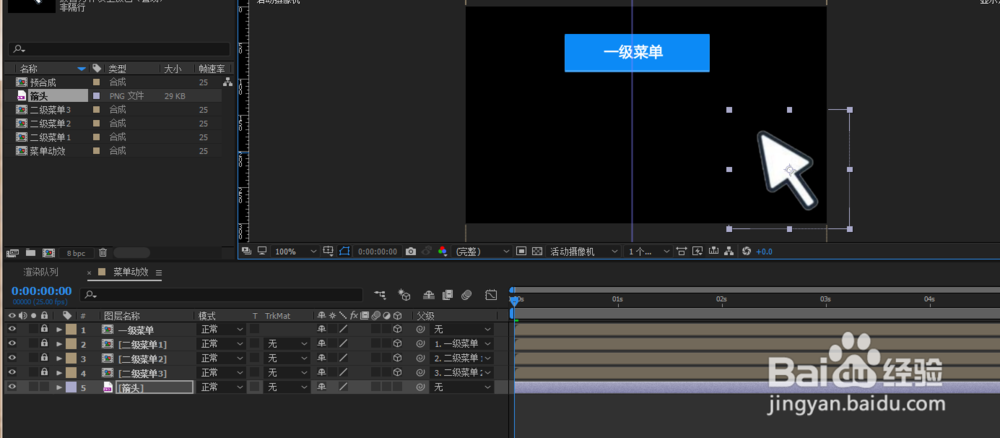Toggle 3D cube switch for 一级菜单 layer
The width and height of the screenshot is (1000, 438).
(x=397, y=330)
